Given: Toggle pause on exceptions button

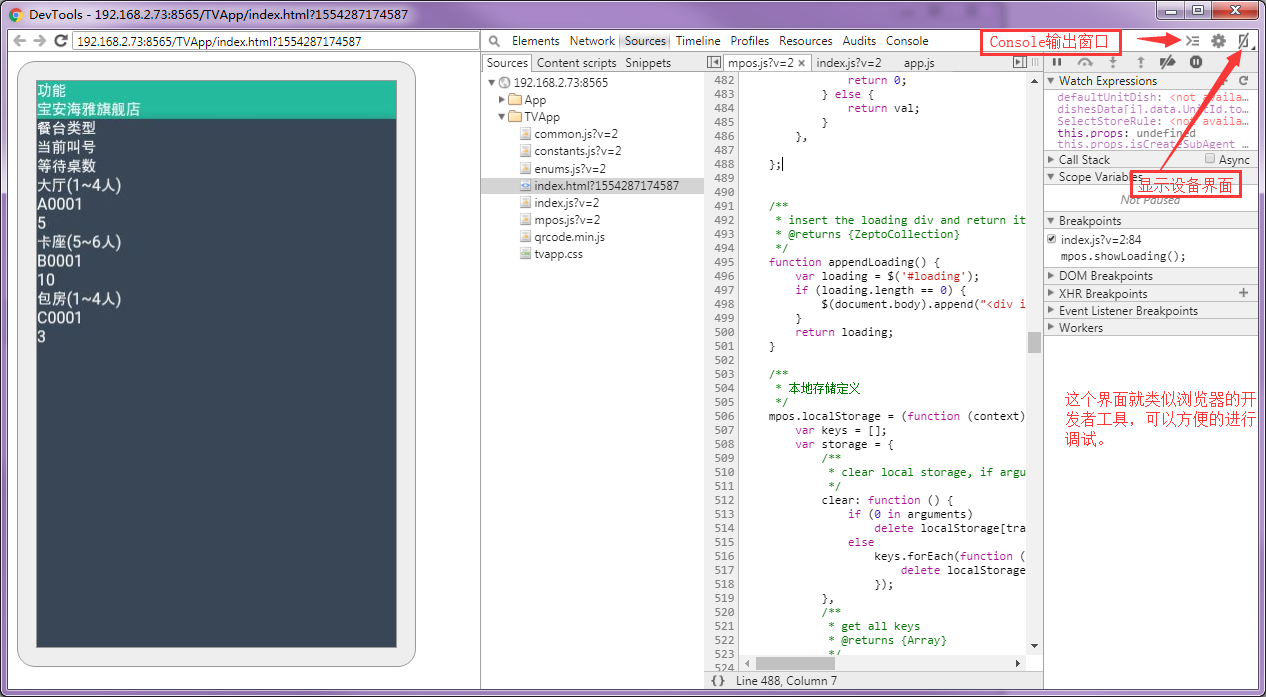Looking at the screenshot, I should pyautogui.click(x=1196, y=62).
